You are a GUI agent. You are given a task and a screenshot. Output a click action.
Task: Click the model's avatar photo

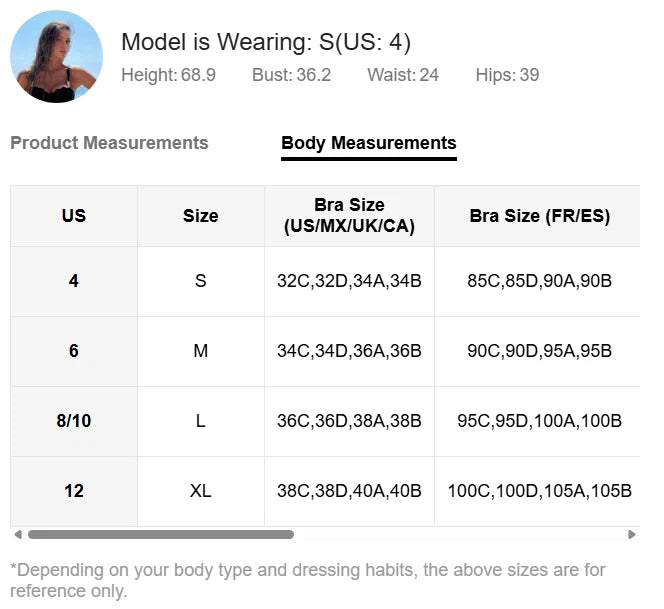(x=56, y=56)
